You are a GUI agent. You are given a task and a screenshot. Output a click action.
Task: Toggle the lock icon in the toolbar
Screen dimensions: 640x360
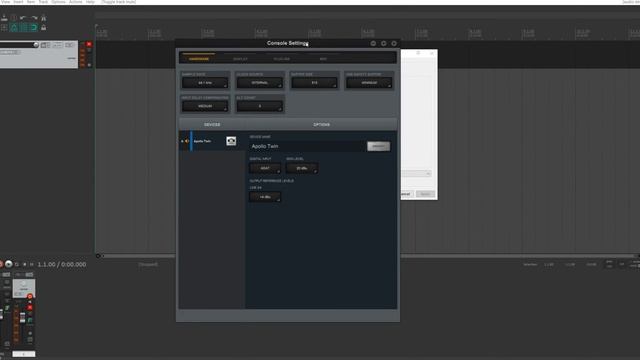point(44,28)
